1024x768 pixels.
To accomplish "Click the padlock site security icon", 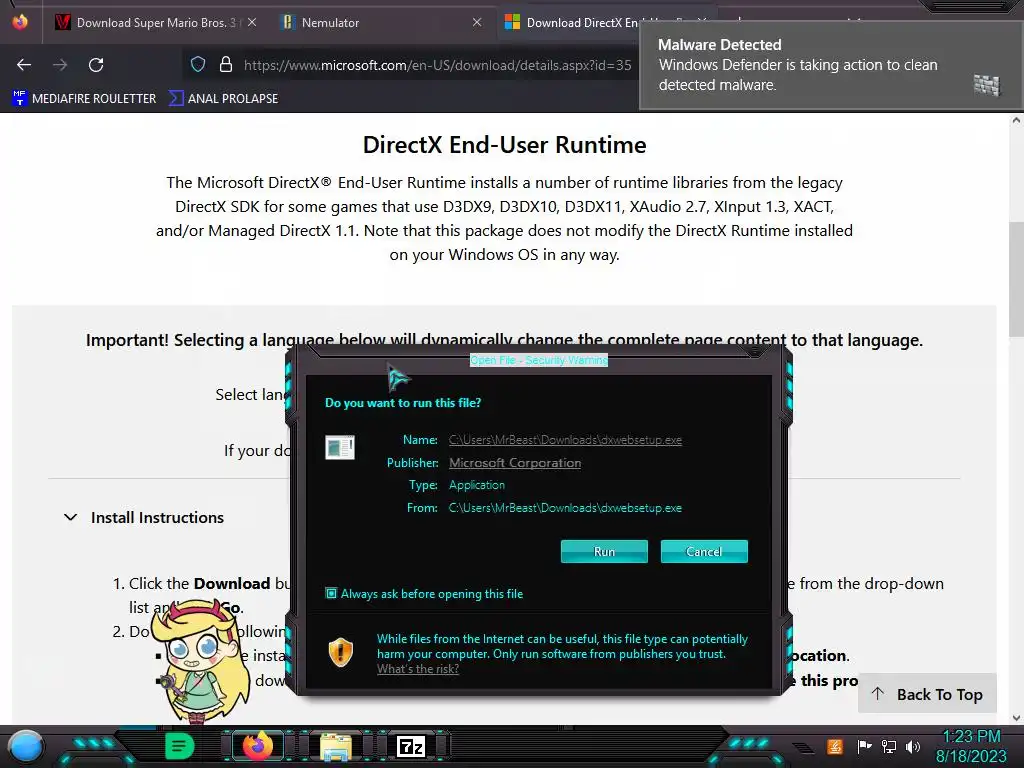I will point(226,64).
